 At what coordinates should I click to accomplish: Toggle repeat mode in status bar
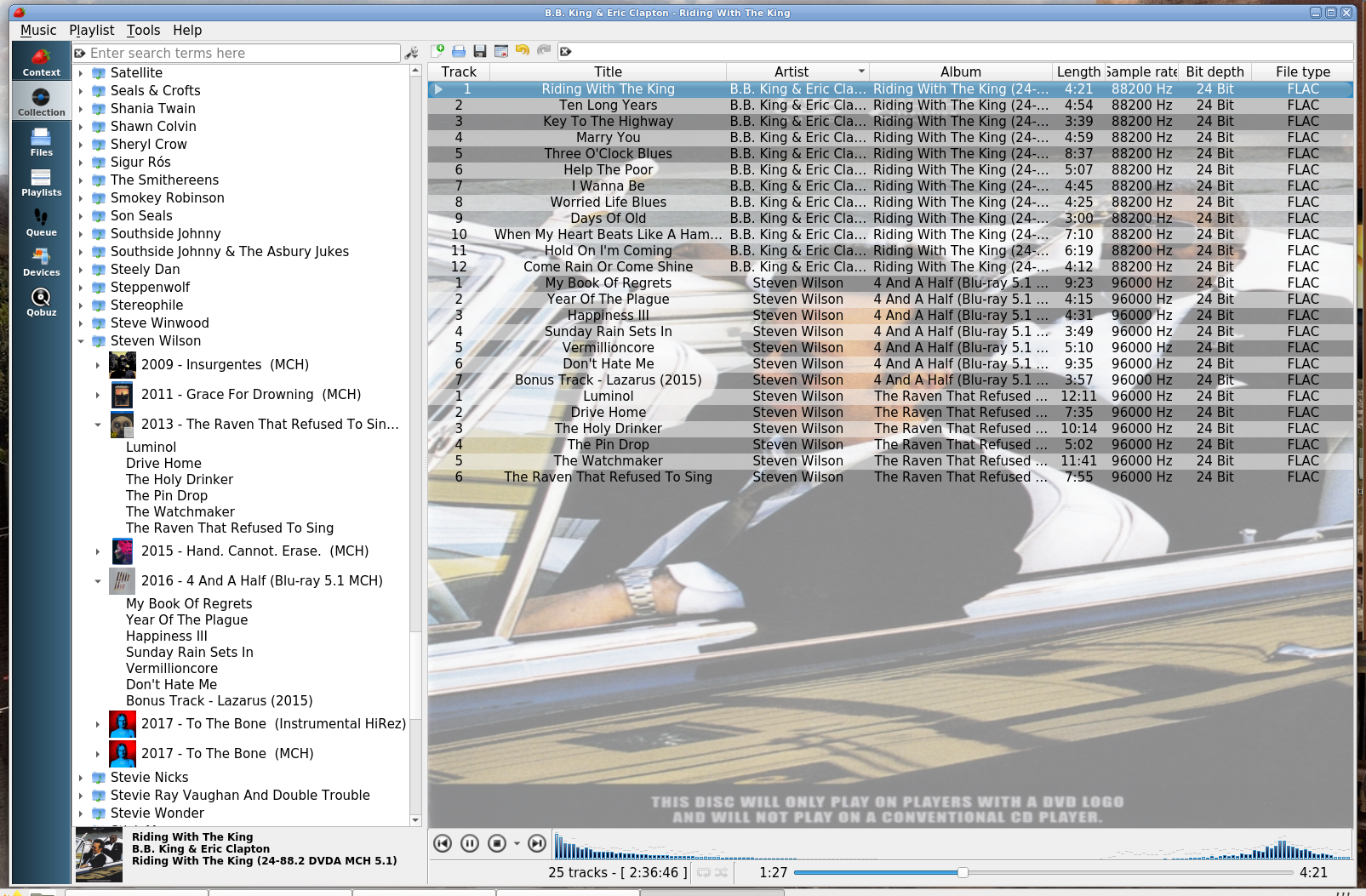point(704,872)
